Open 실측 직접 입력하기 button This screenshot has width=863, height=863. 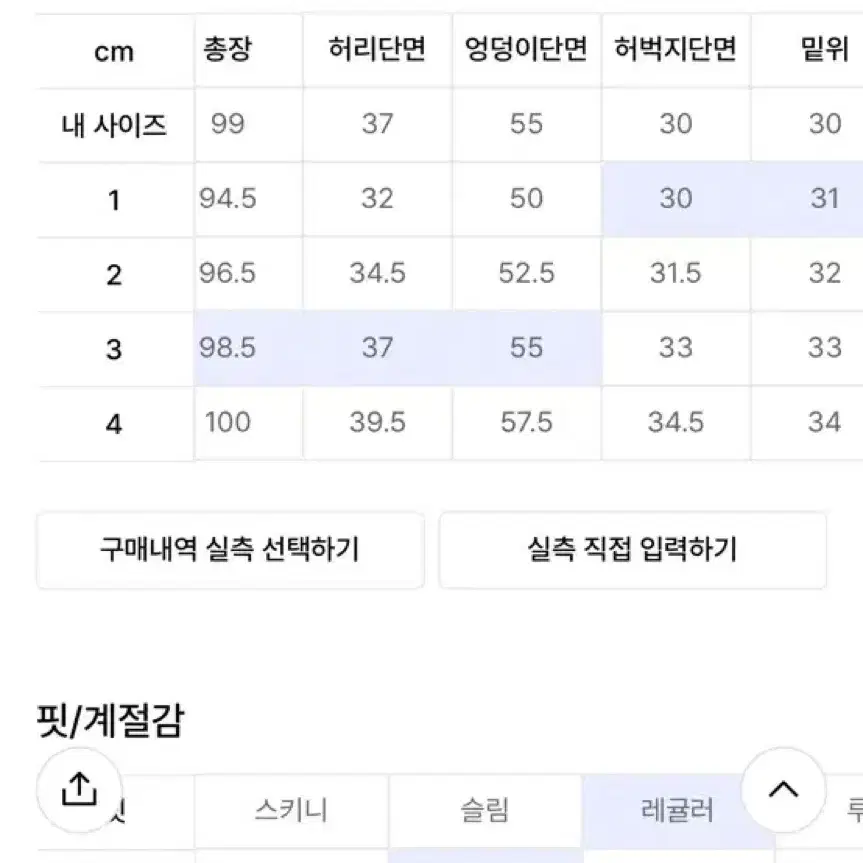pos(632,550)
